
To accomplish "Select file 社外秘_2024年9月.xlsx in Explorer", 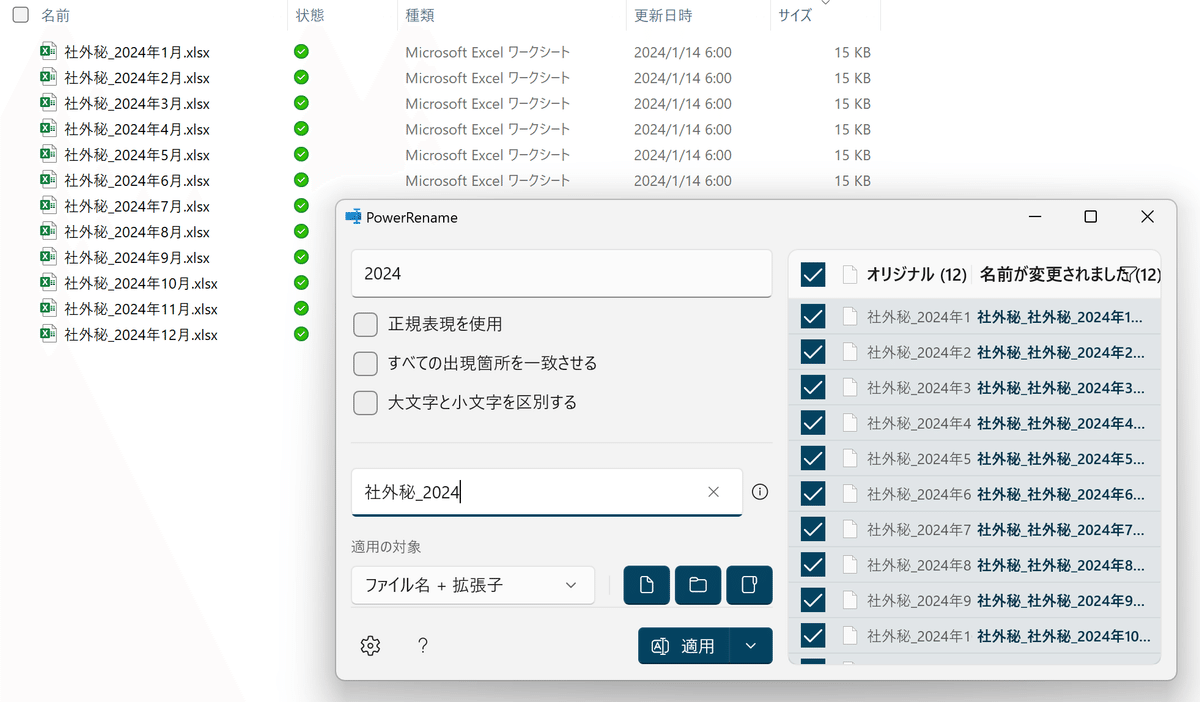I will click(137, 257).
